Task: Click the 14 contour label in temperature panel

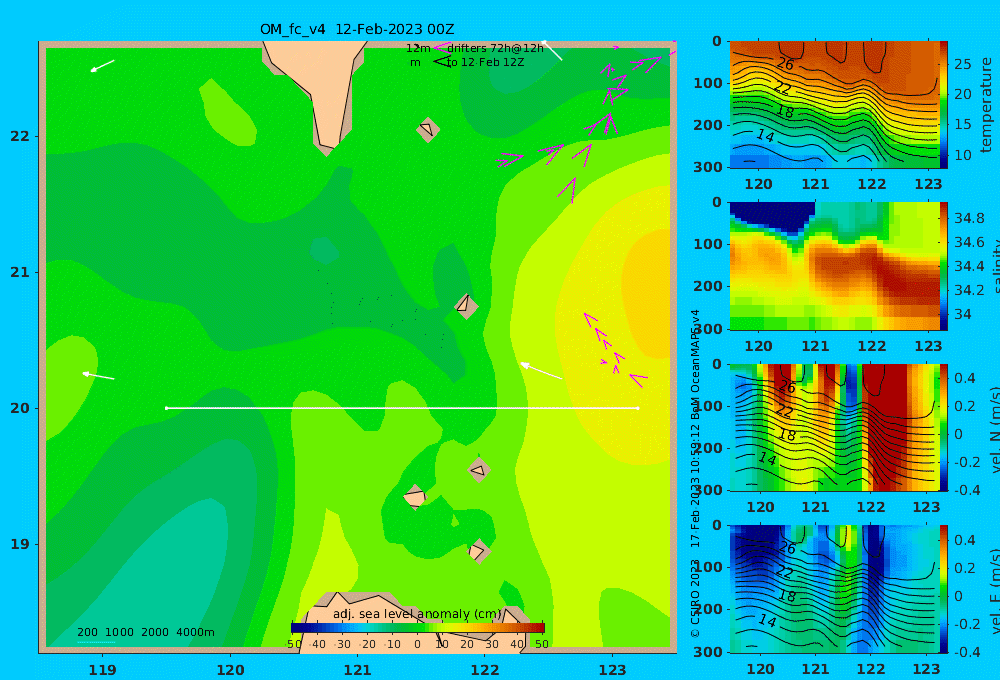Action: click(x=765, y=135)
